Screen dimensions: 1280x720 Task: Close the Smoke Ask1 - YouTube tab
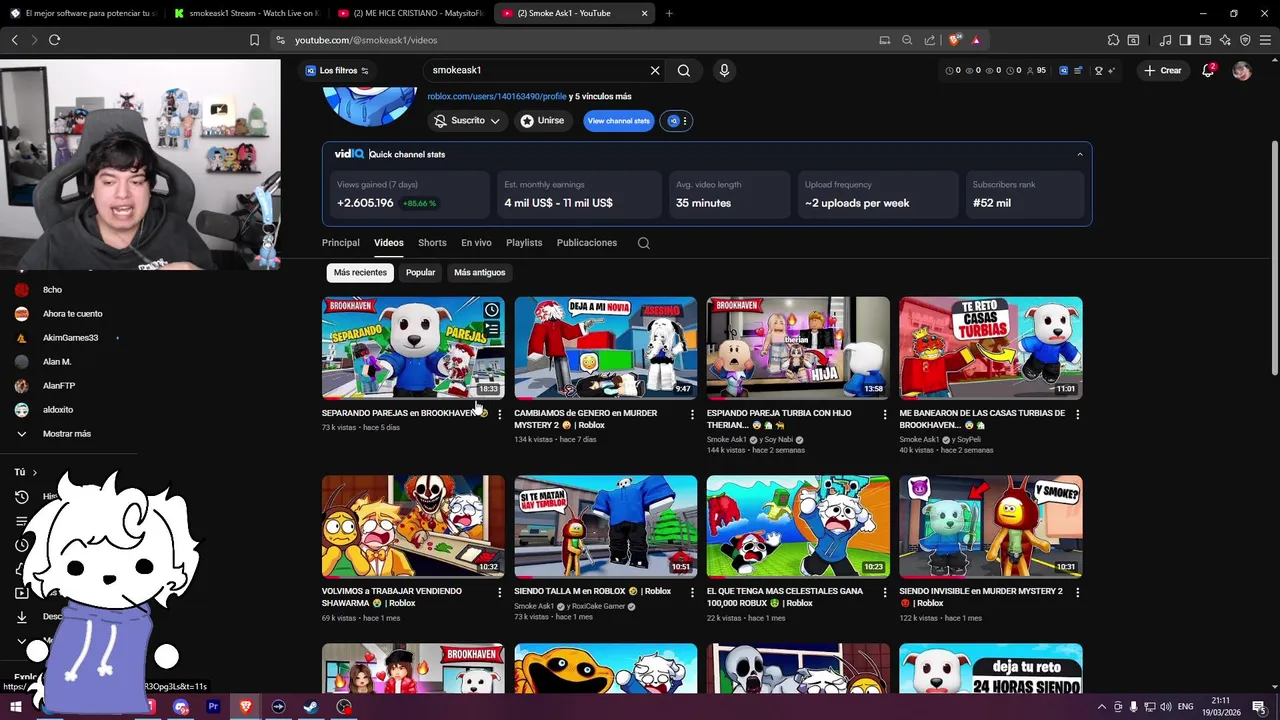click(x=644, y=13)
